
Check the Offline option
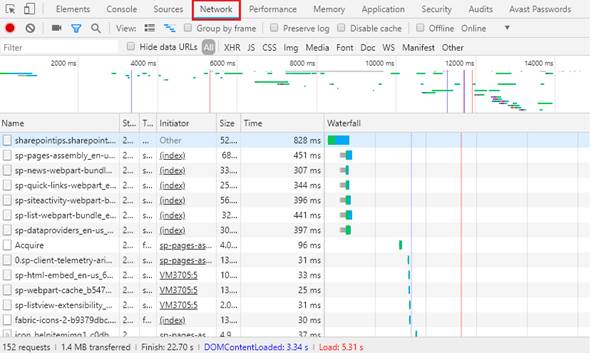pyautogui.click(x=420, y=28)
